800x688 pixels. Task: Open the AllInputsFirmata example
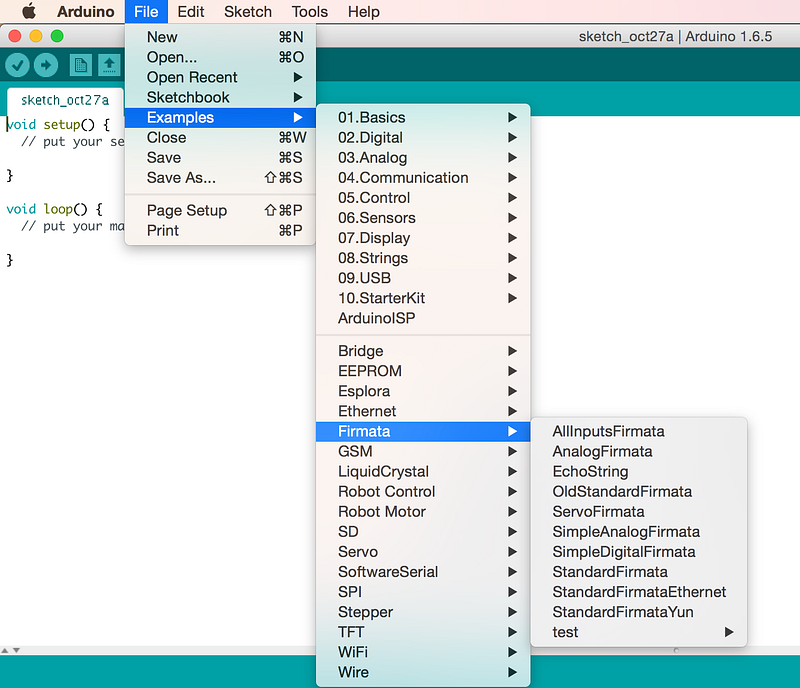639,431
